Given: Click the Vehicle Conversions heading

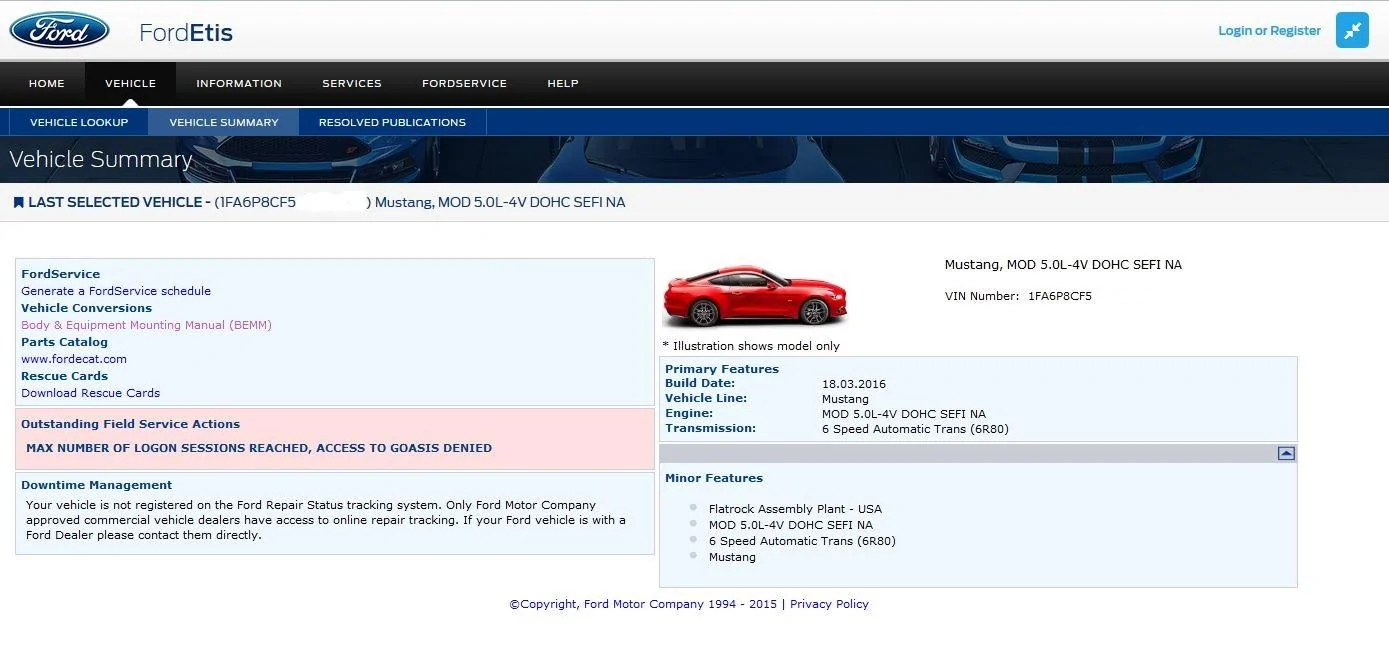Looking at the screenshot, I should [86, 308].
